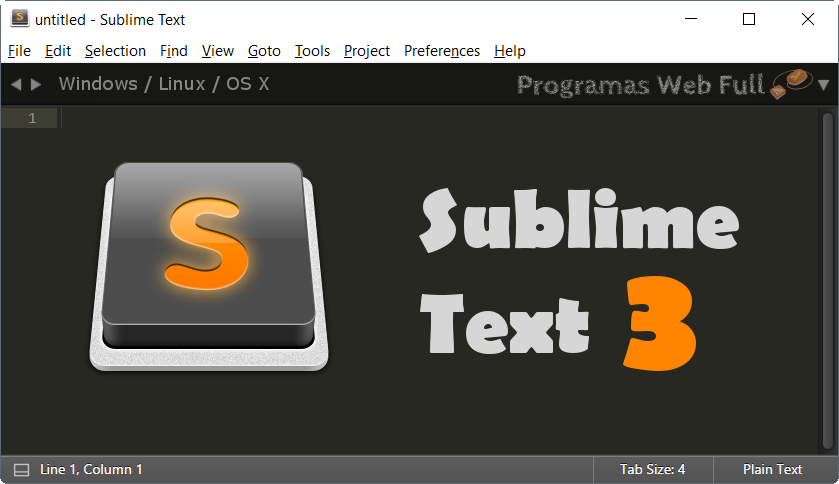Open the Plain Text syntax selector
This screenshot has width=839, height=484.
click(x=772, y=470)
